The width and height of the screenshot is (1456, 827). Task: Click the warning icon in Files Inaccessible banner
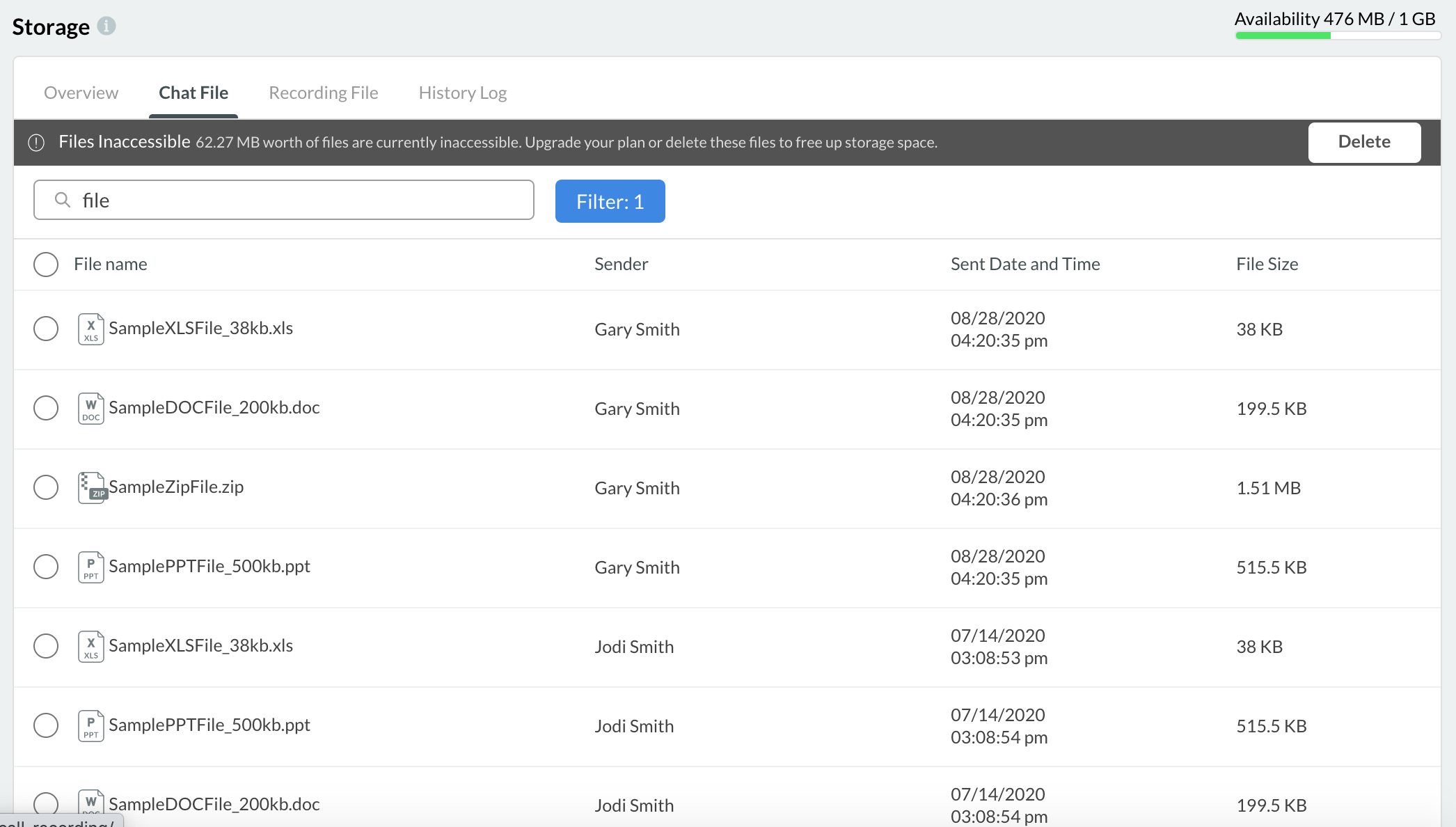pyautogui.click(x=36, y=143)
